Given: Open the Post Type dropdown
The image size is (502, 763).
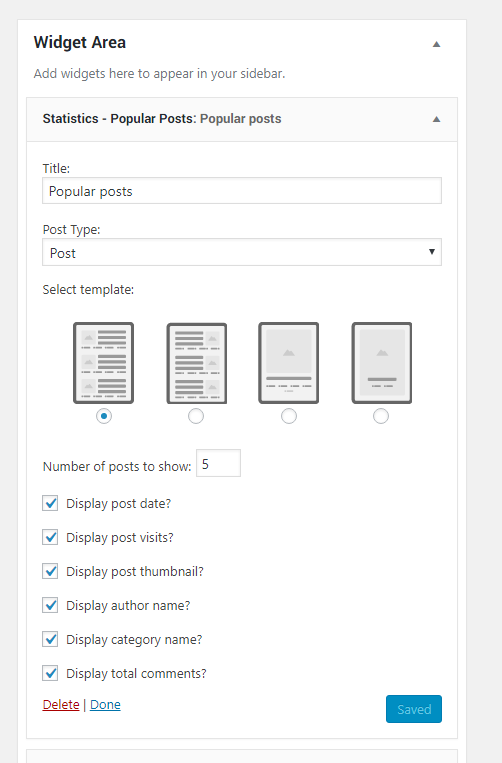Looking at the screenshot, I should click(x=242, y=252).
